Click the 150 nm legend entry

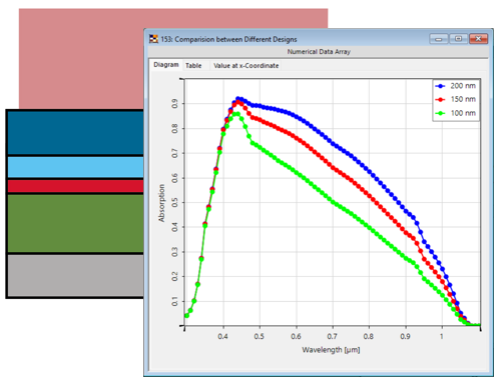(x=456, y=99)
